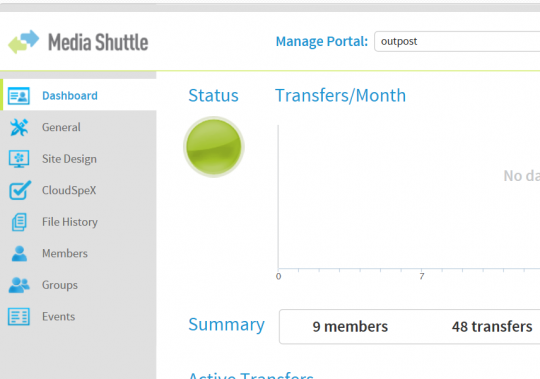Open General settings wrench icon
This screenshot has width=540, height=379.
[x=19, y=127]
